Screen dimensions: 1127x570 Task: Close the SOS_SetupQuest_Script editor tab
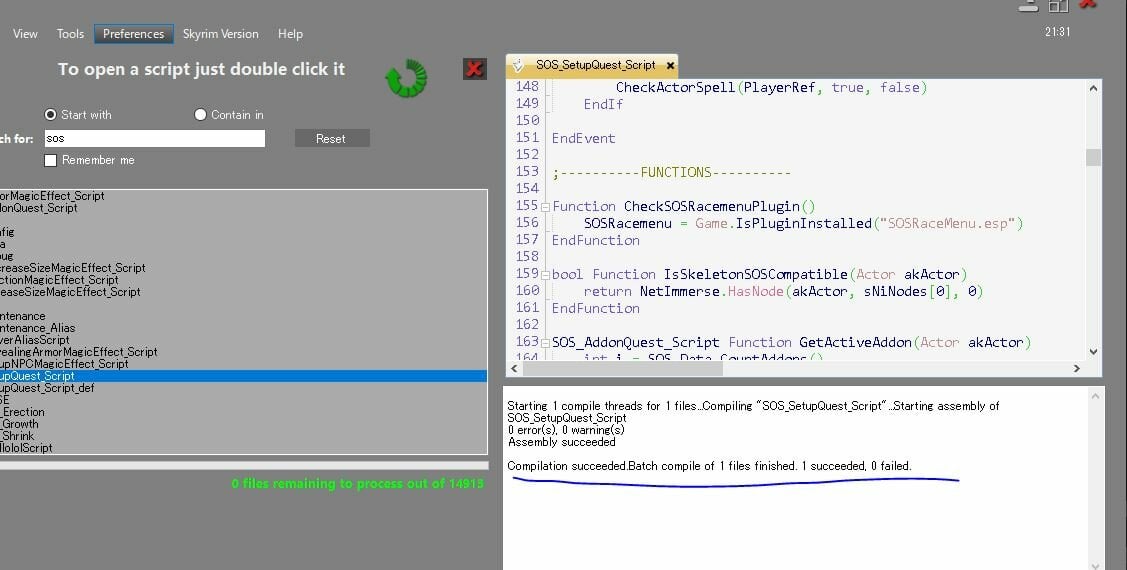(x=671, y=65)
